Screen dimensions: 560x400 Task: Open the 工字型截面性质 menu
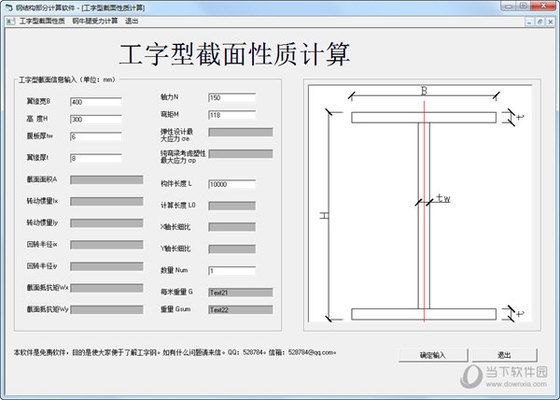coord(42,21)
